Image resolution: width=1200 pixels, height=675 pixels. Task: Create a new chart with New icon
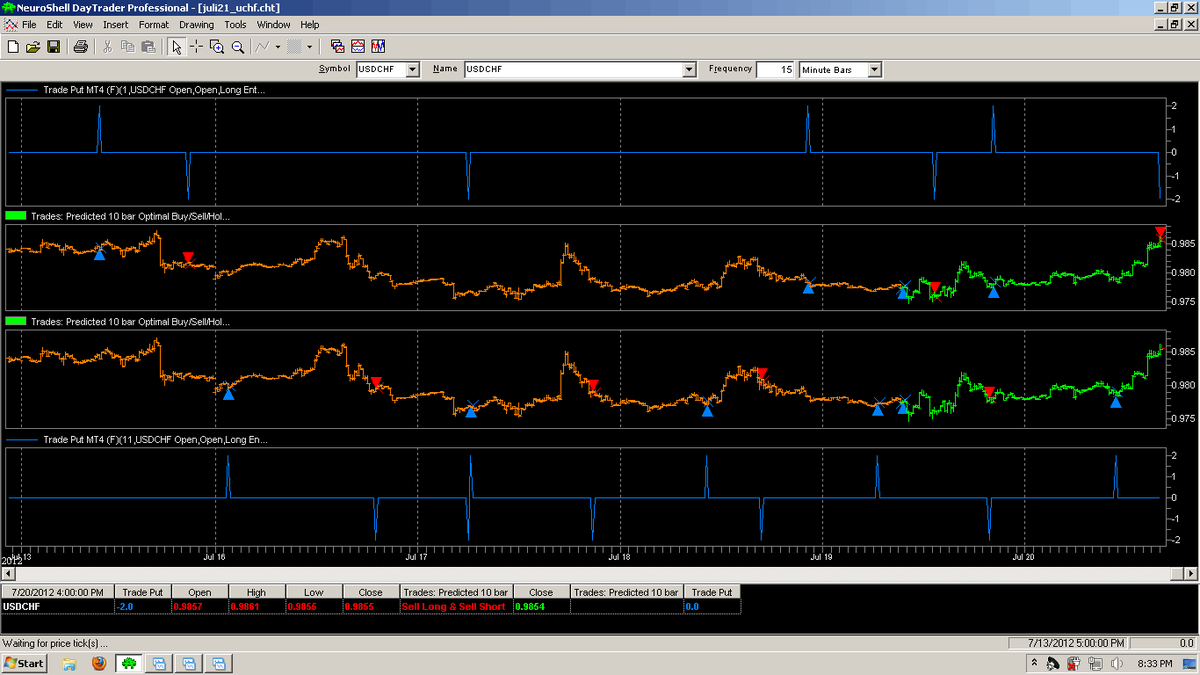point(13,46)
